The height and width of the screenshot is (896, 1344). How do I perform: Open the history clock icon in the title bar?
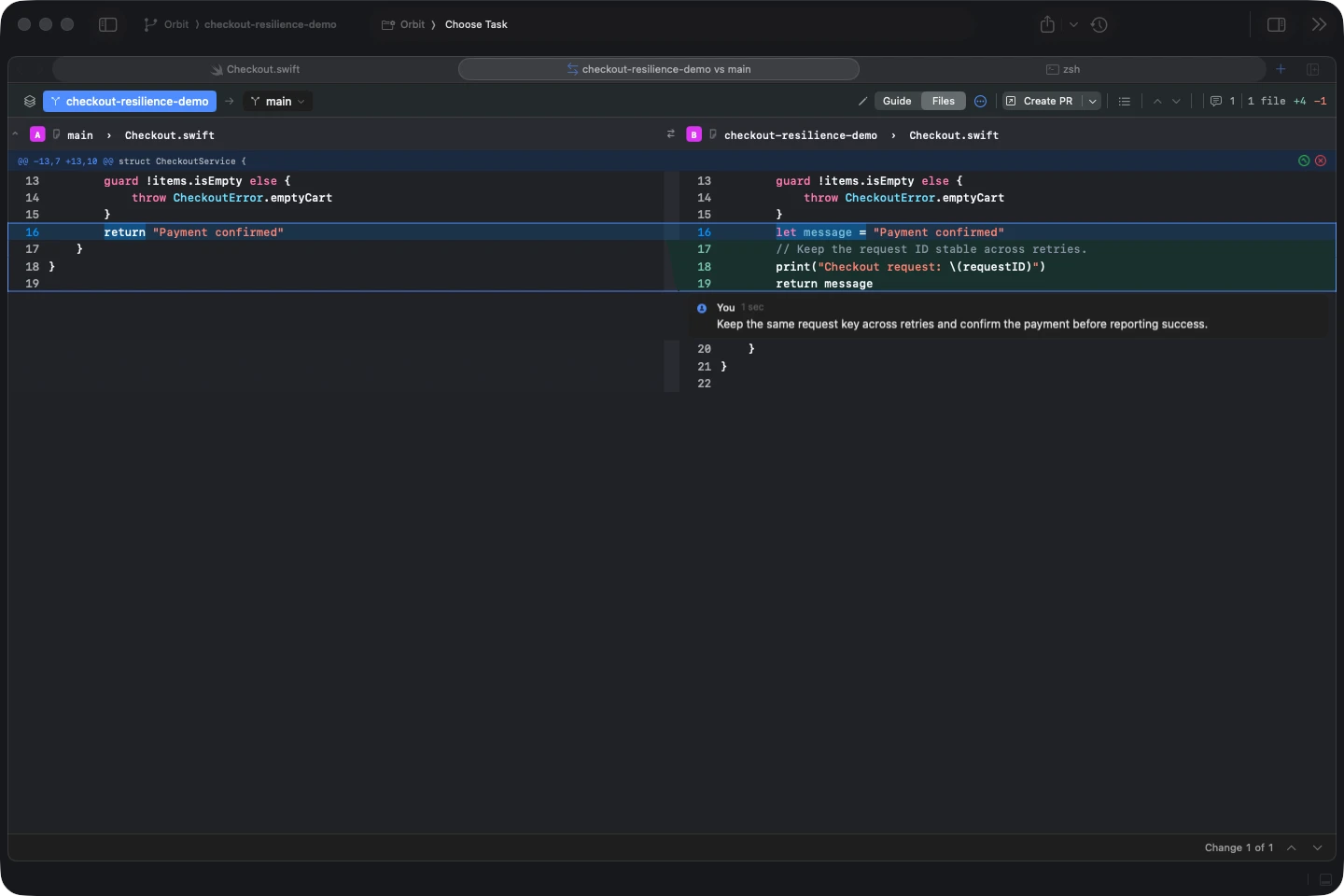[1099, 24]
